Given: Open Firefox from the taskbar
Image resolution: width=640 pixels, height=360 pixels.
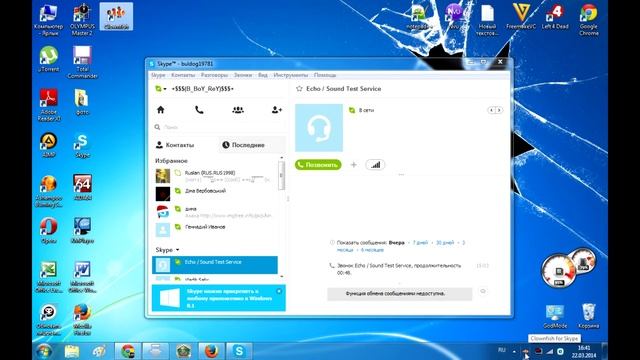Looking at the screenshot, I should point(211,351).
